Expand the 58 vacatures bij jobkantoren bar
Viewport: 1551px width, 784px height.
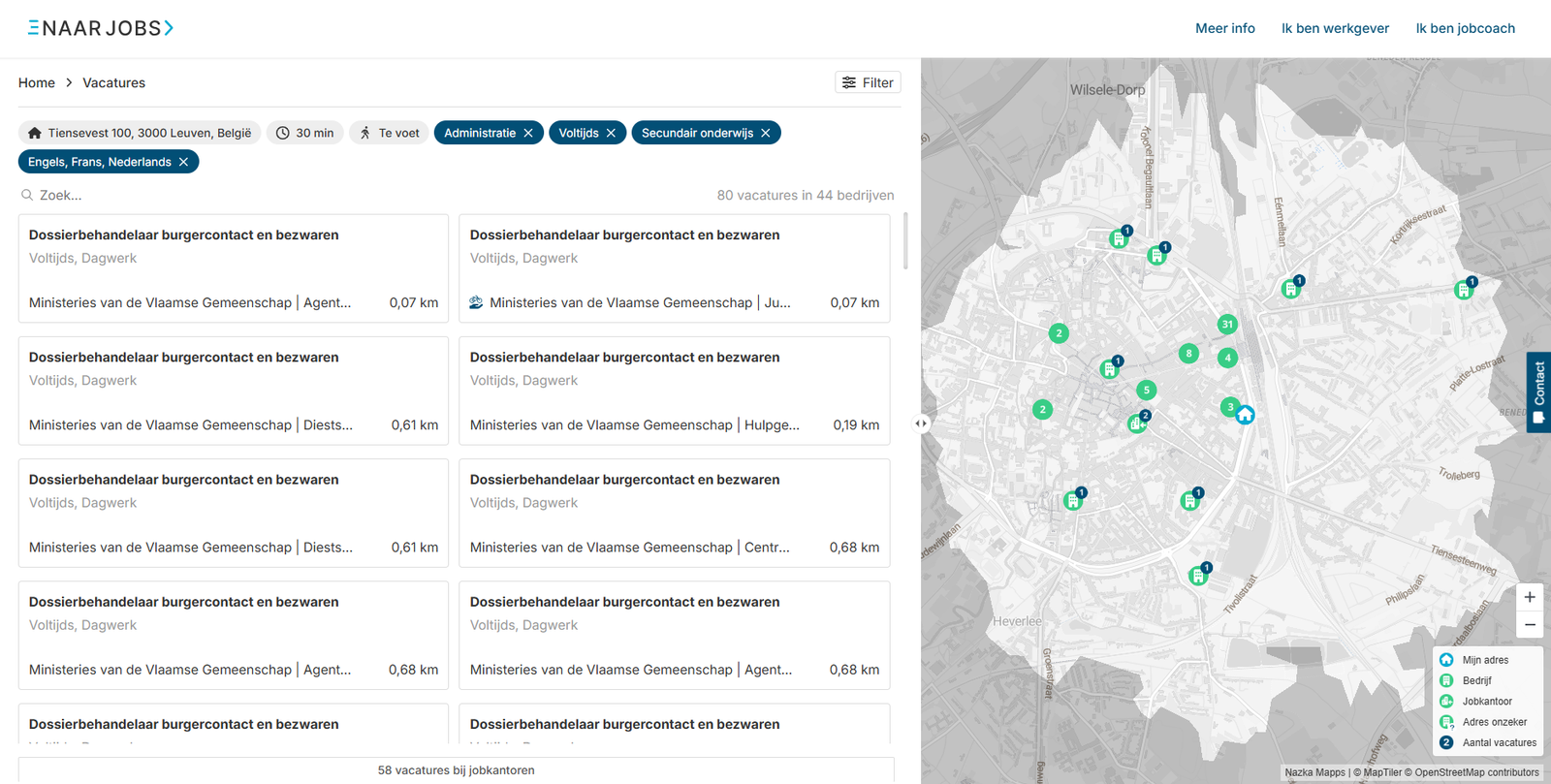456,770
